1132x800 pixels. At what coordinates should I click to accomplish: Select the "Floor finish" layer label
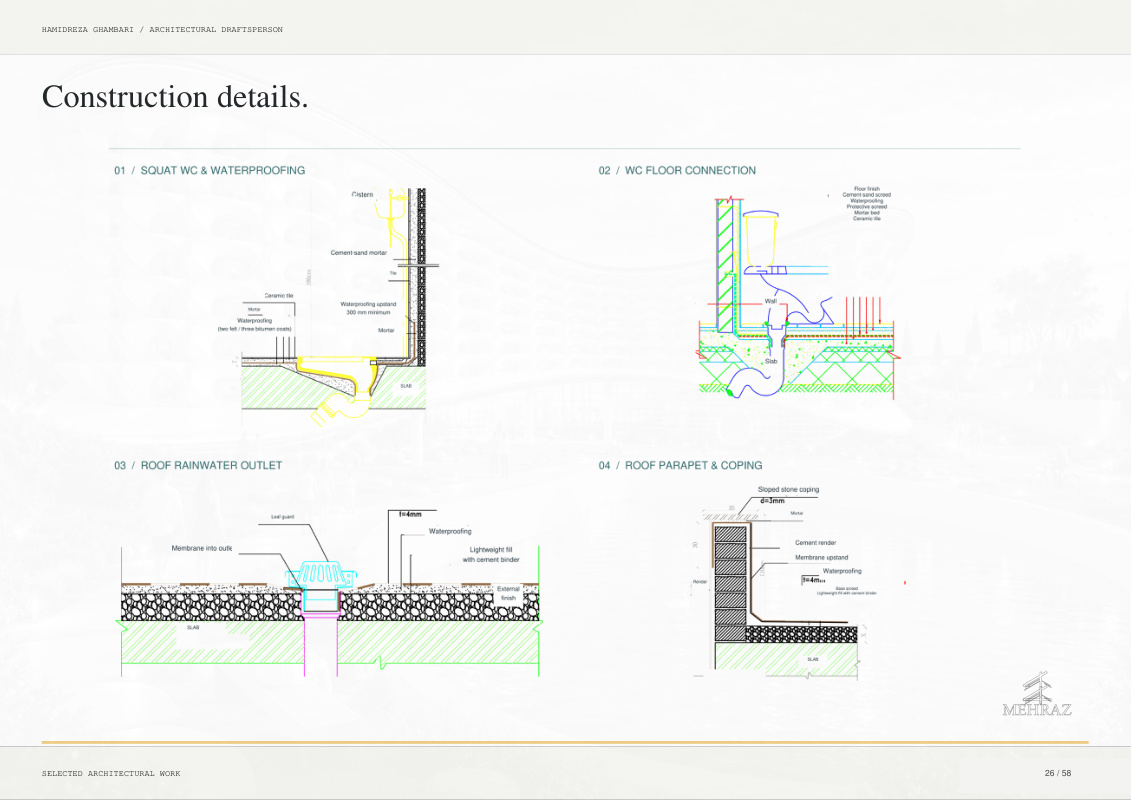click(x=867, y=189)
